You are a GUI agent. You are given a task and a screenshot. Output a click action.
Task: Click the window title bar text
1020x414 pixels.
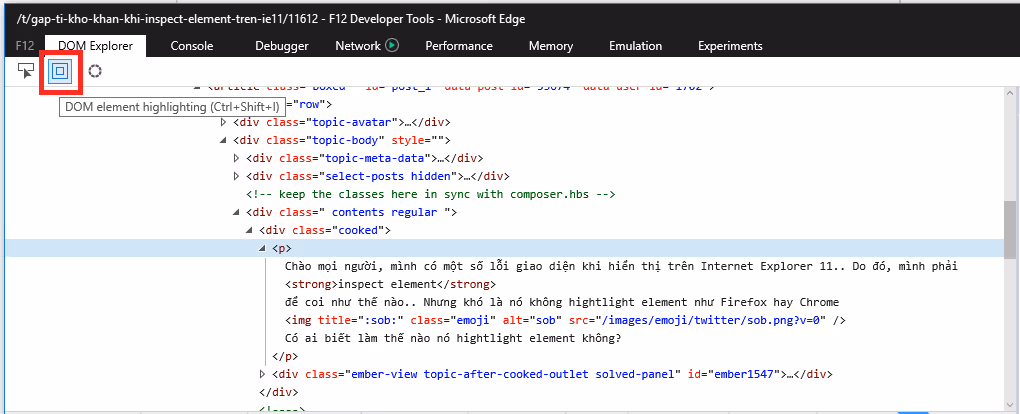(x=271, y=19)
